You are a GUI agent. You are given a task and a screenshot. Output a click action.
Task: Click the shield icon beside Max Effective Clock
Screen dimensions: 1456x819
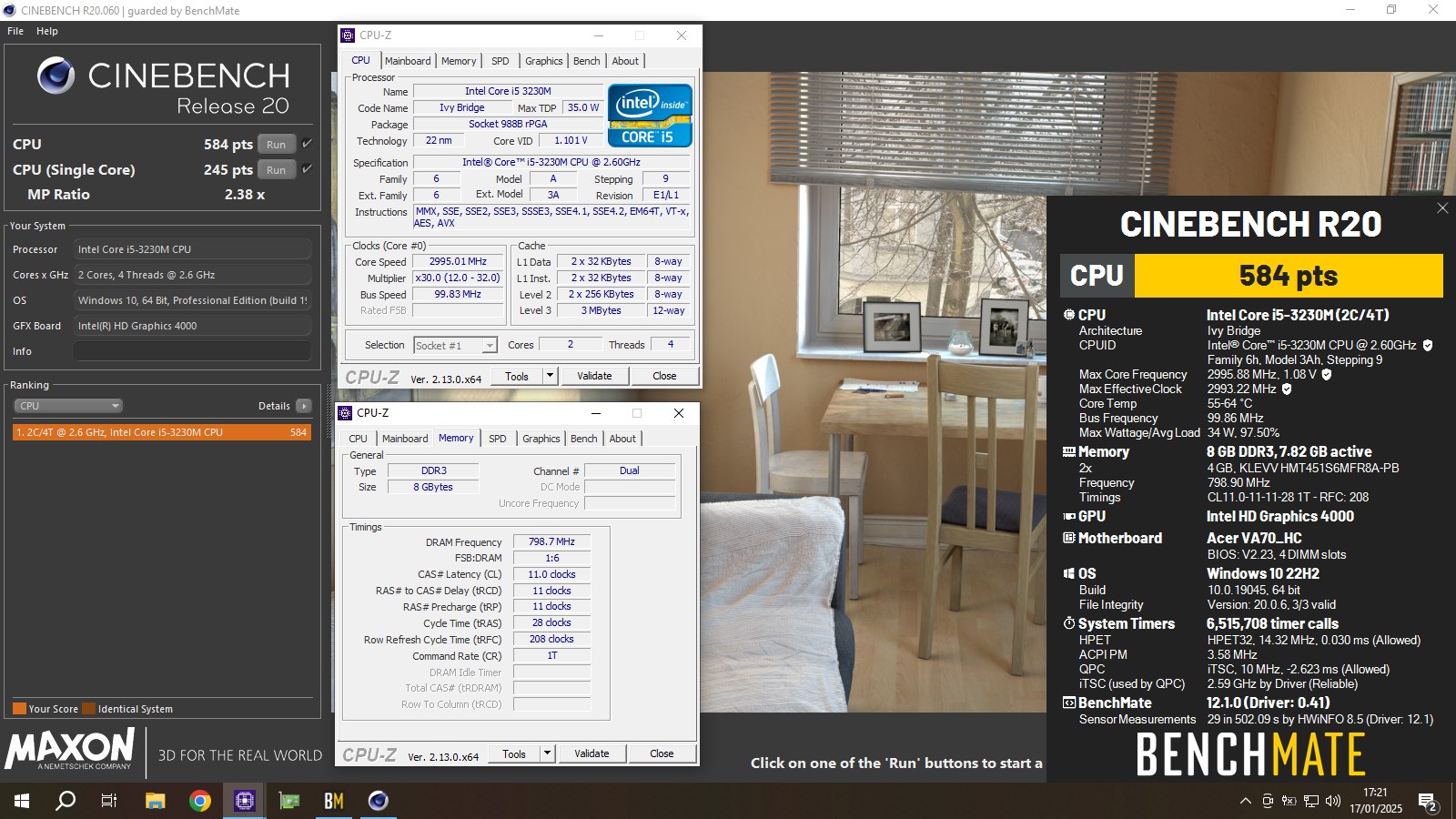click(x=1287, y=389)
